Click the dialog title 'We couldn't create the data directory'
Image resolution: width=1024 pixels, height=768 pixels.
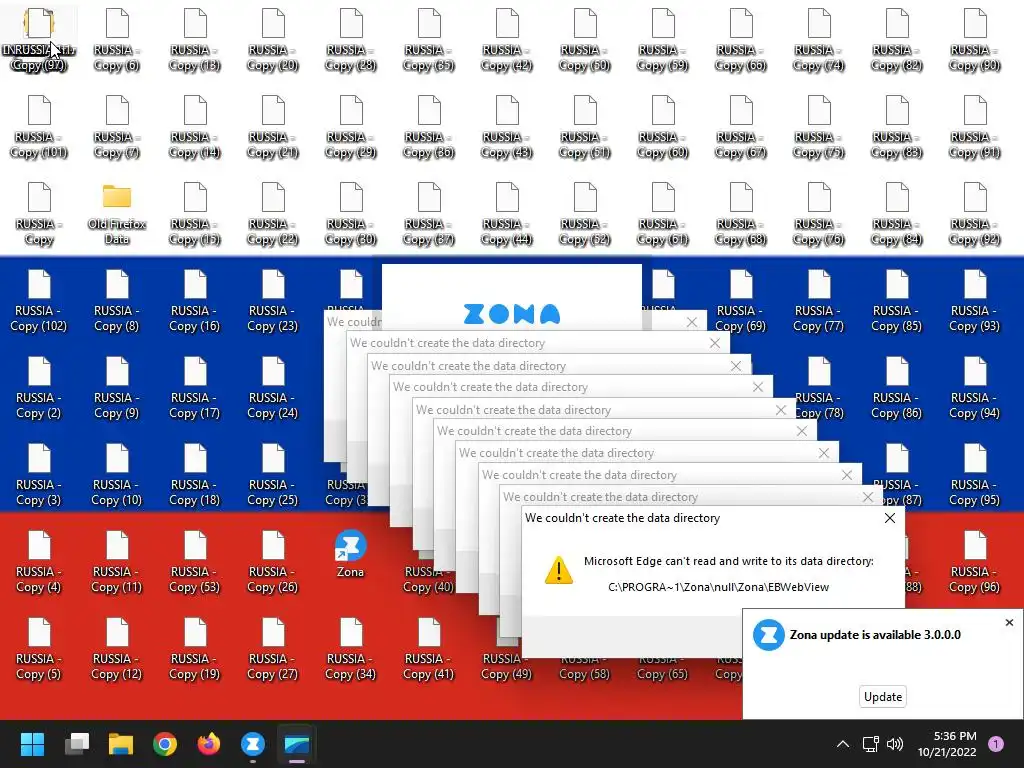(x=622, y=518)
